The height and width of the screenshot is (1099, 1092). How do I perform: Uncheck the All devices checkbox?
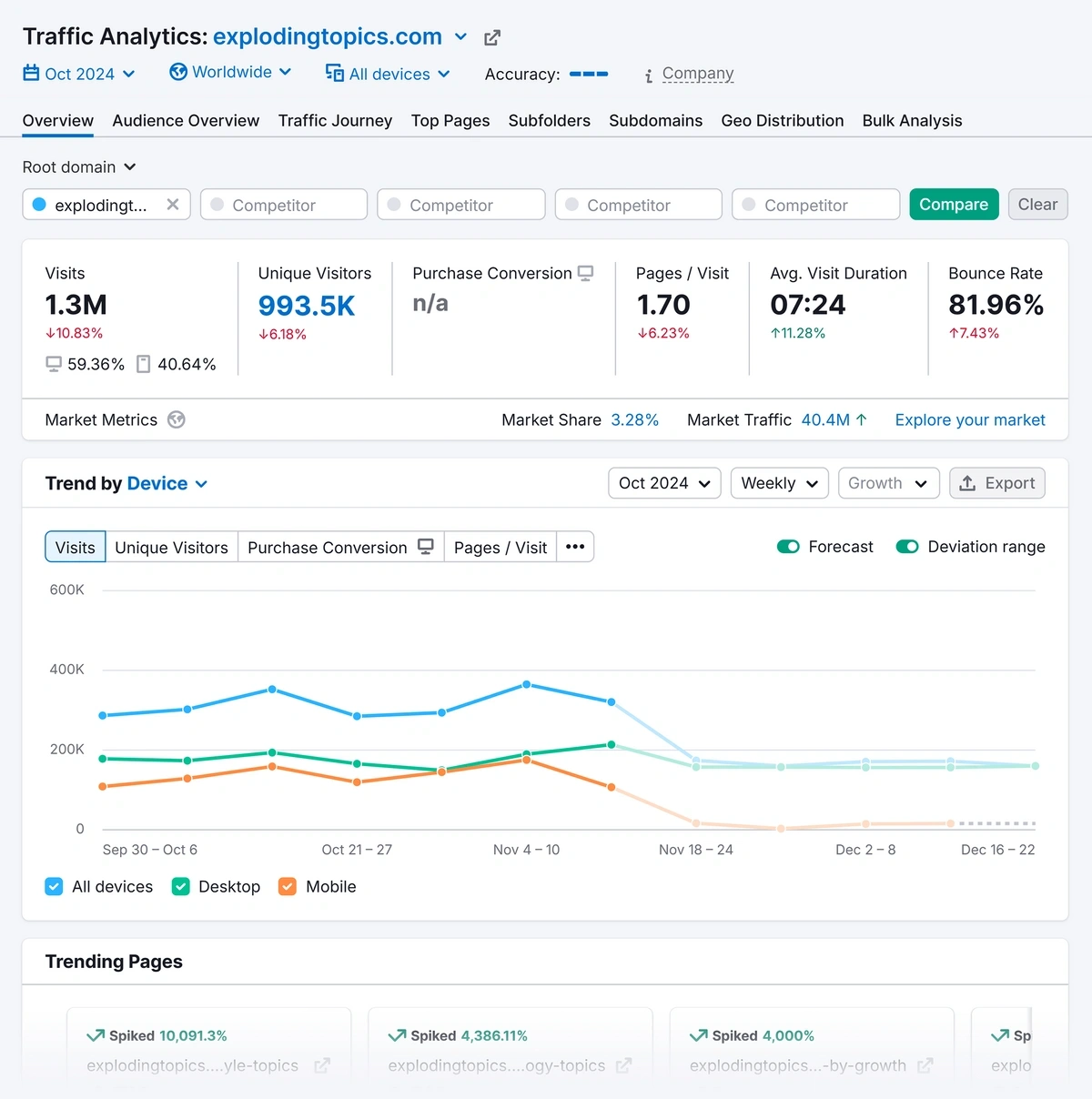(x=54, y=886)
